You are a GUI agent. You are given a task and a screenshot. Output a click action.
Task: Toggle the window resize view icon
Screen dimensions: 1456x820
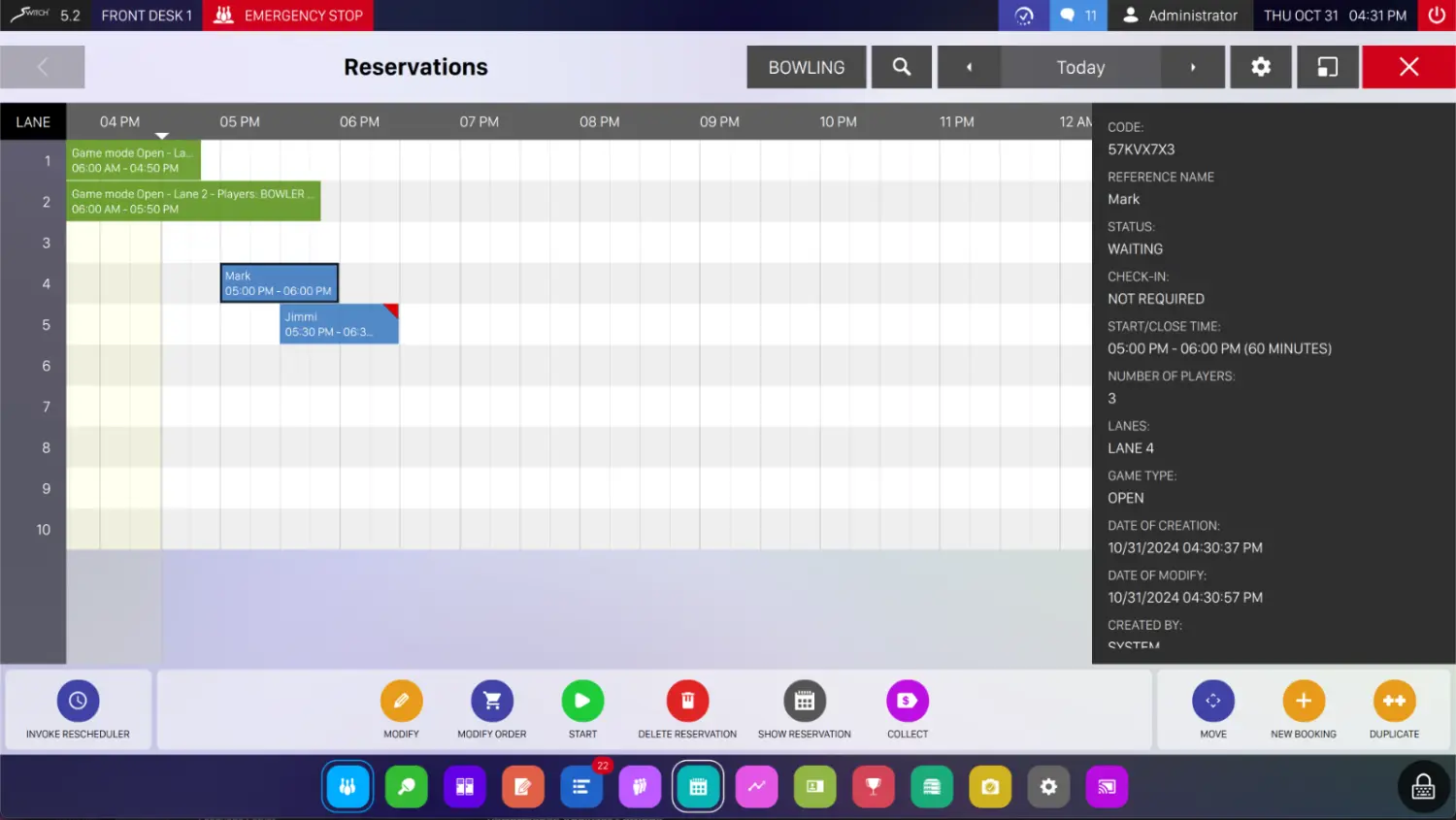[1327, 67]
